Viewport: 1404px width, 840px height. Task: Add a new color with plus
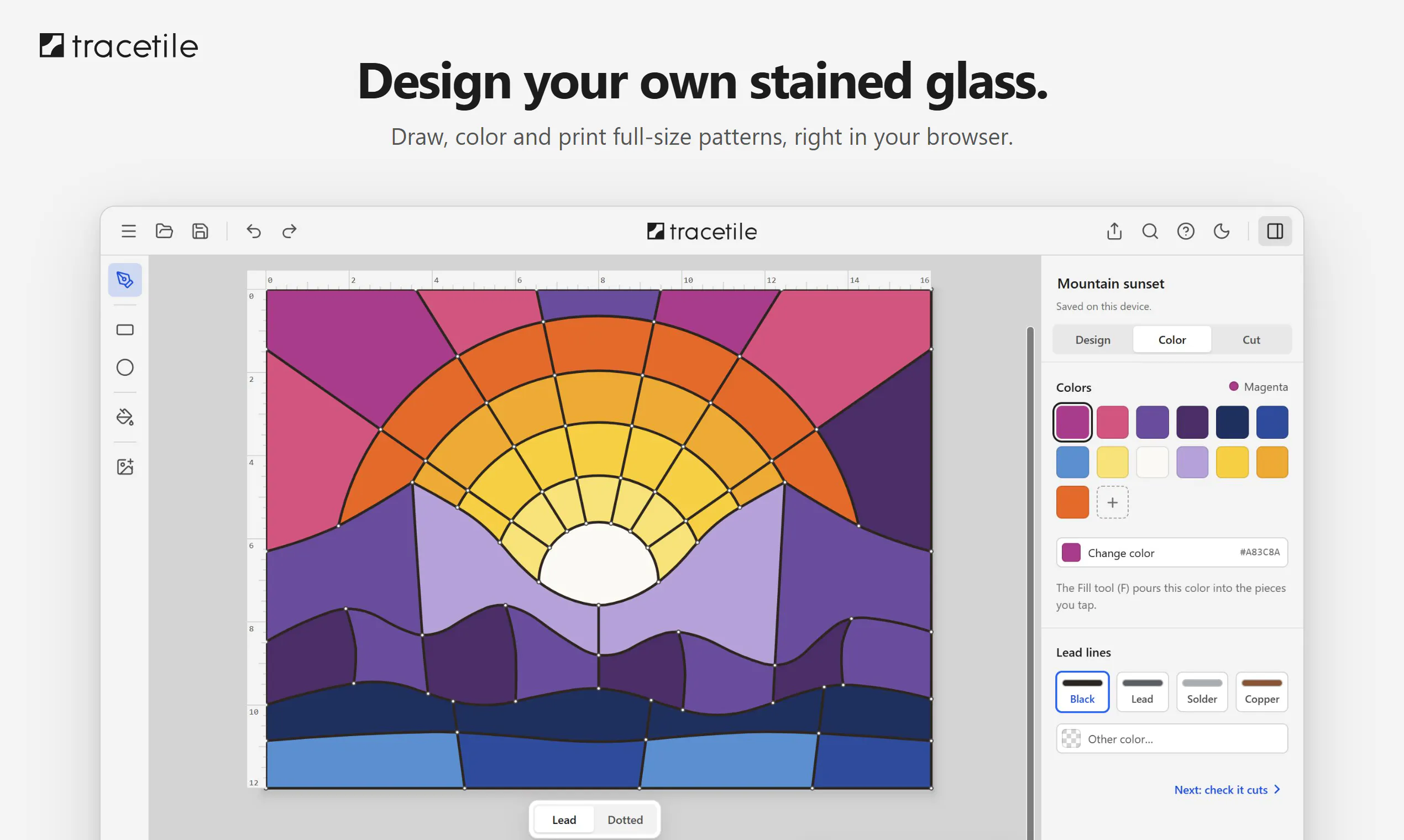click(1113, 502)
